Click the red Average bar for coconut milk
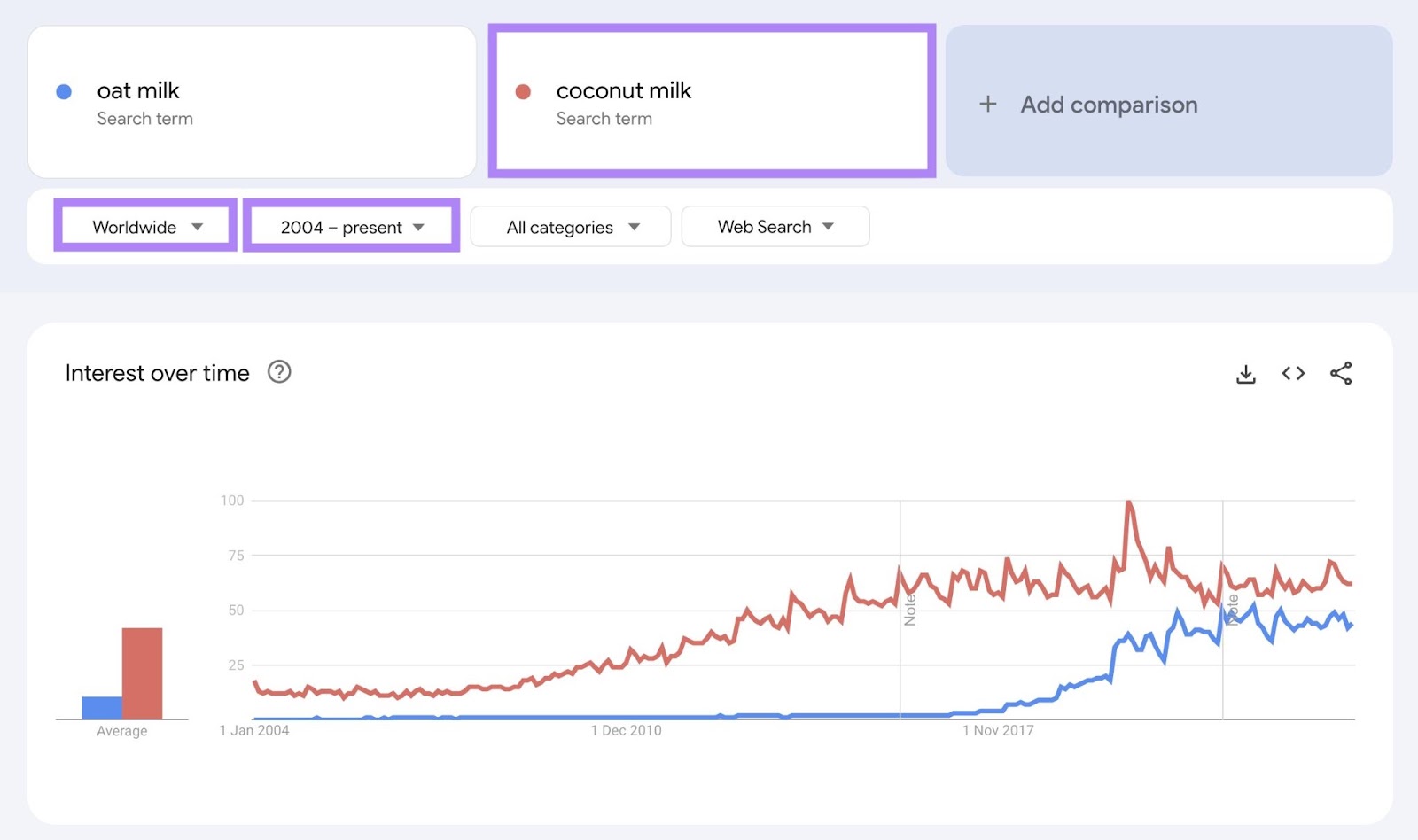Viewport: 1418px width, 840px height. 142,673
